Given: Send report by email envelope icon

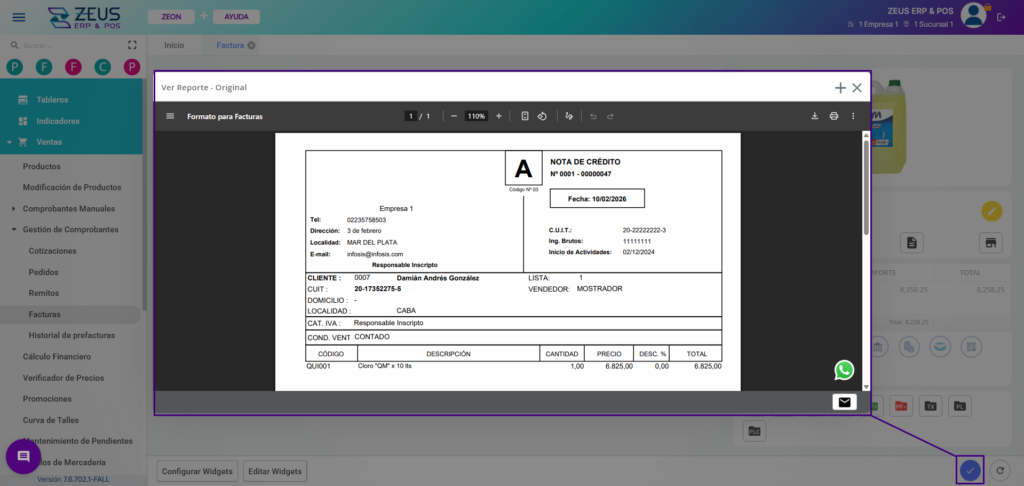Looking at the screenshot, I should (x=845, y=402).
